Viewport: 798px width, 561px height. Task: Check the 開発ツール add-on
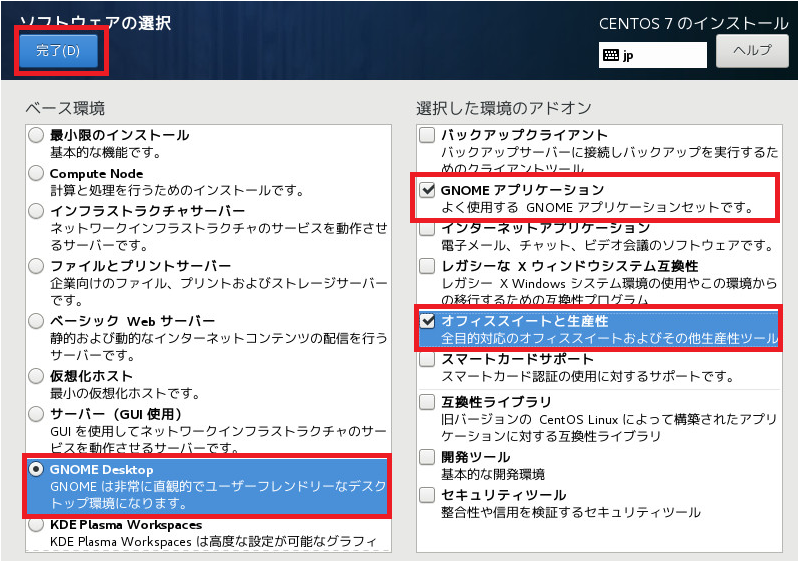point(427,457)
